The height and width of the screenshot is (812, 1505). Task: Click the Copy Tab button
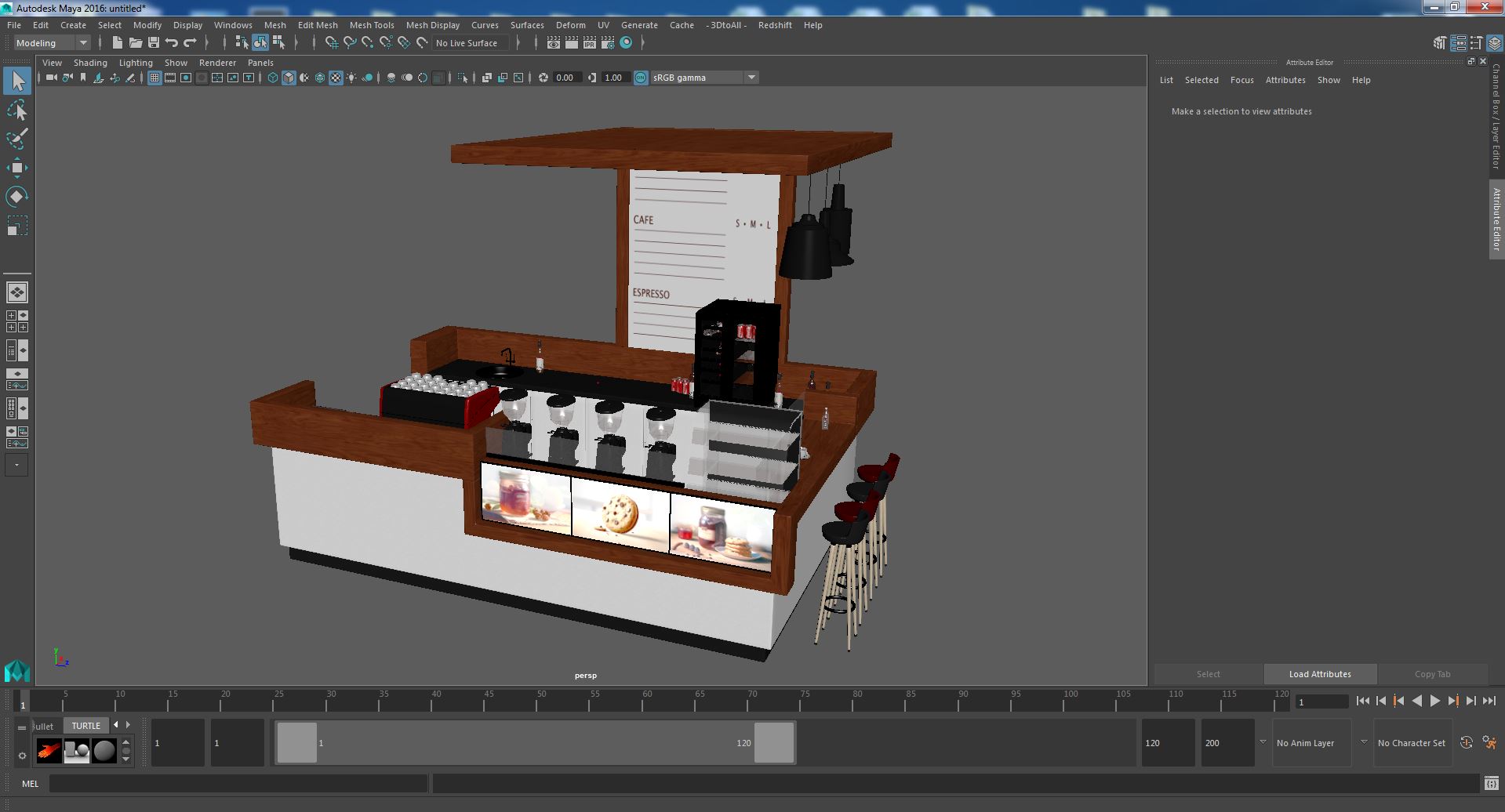[x=1432, y=674]
